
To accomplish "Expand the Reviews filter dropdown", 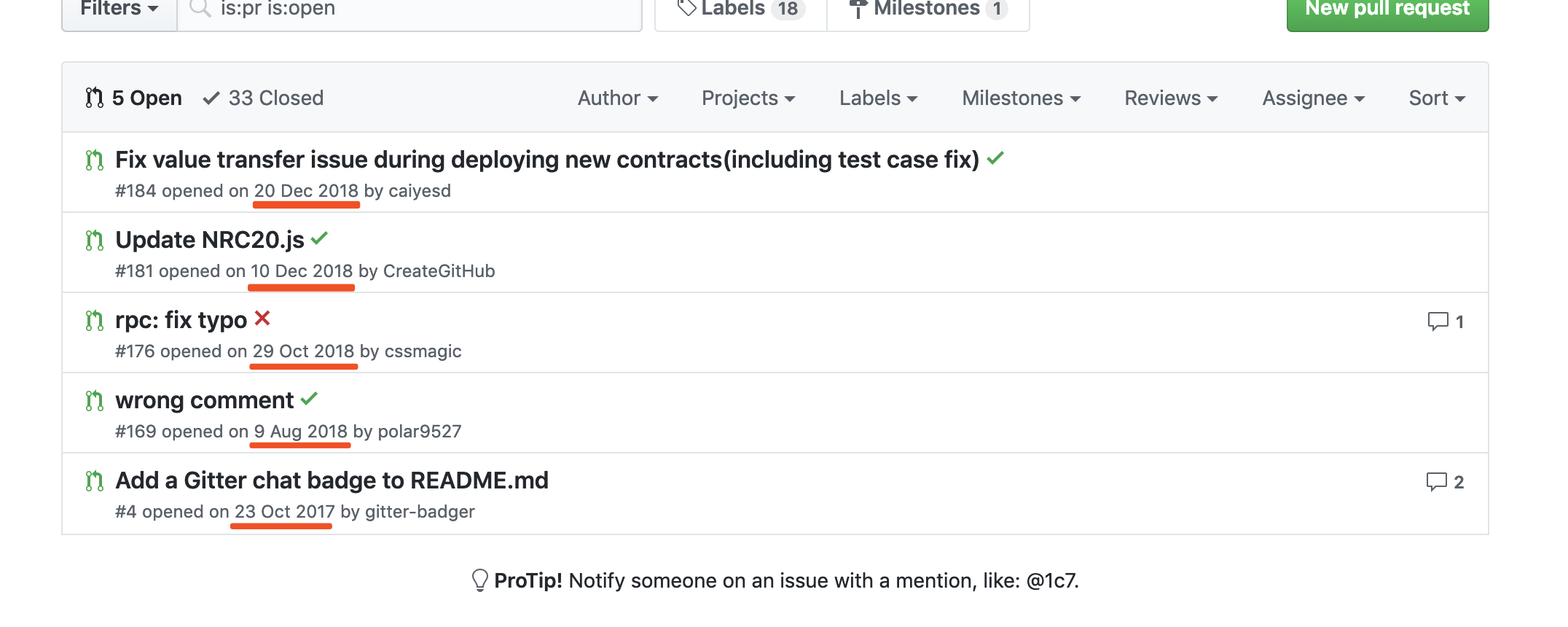I will (1170, 98).
